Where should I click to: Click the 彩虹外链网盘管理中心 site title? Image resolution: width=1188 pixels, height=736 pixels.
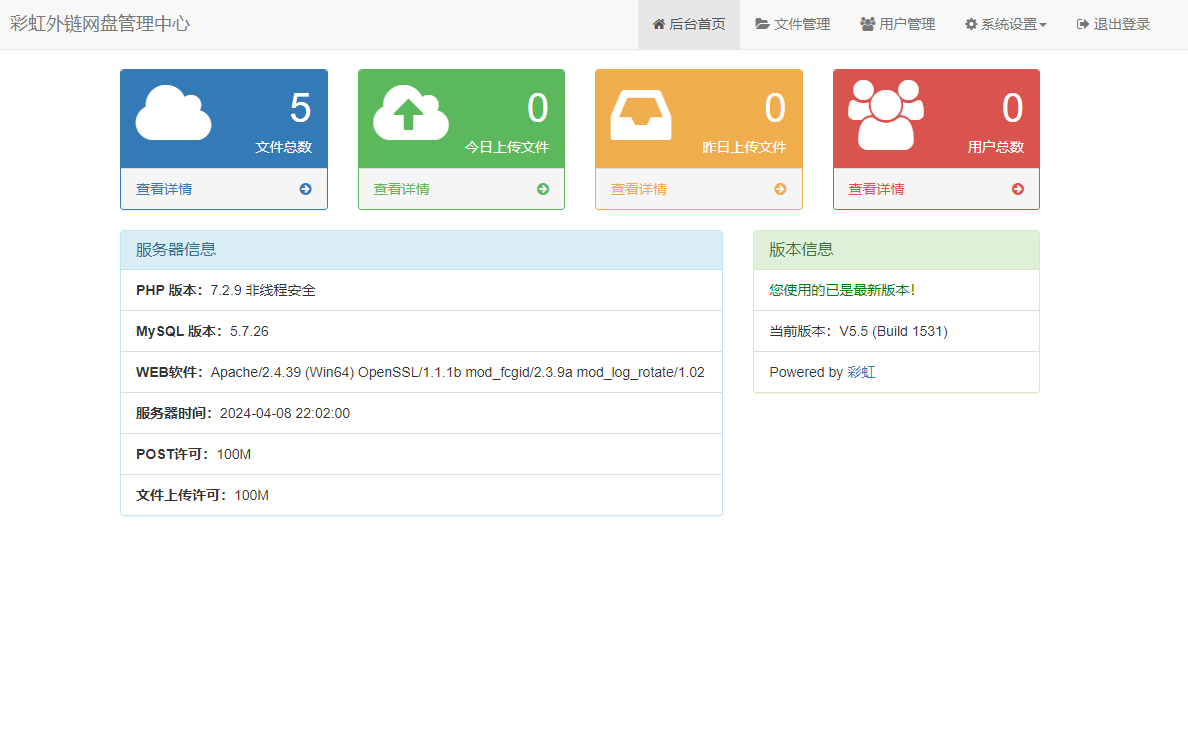pos(100,24)
